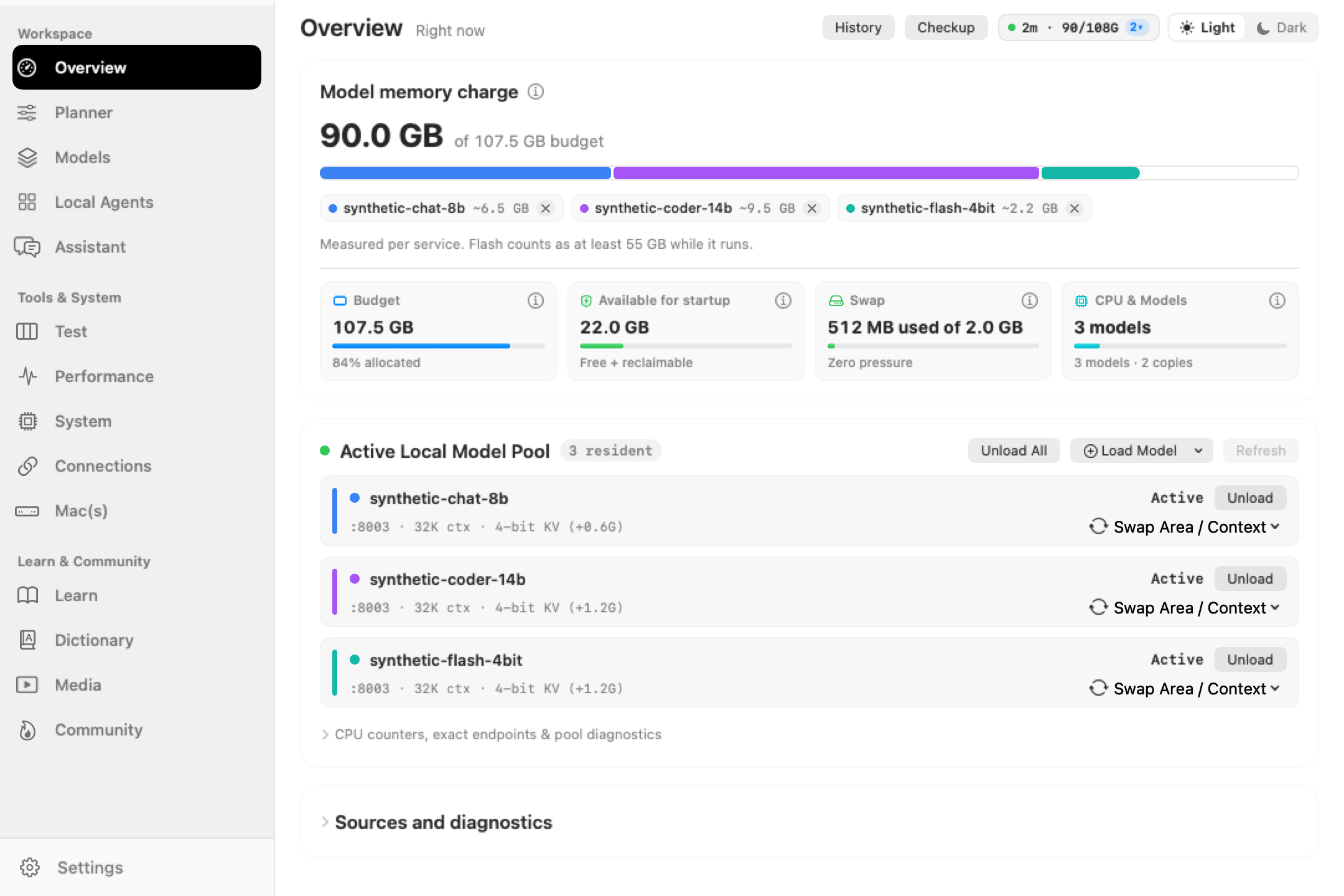Click Unload All in model pool
Screen dimensions: 1344x896
(1014, 450)
